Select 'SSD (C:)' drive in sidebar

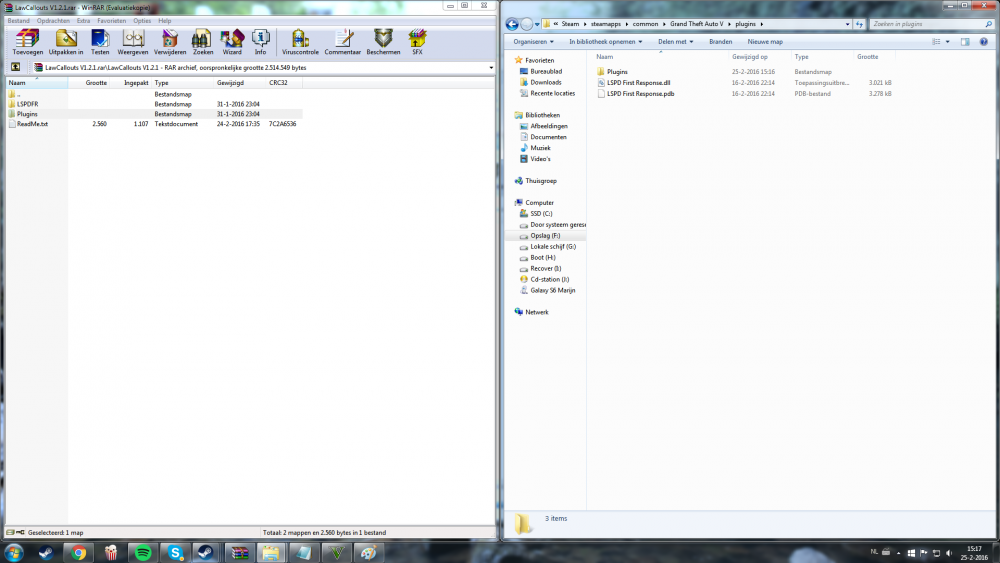point(541,214)
